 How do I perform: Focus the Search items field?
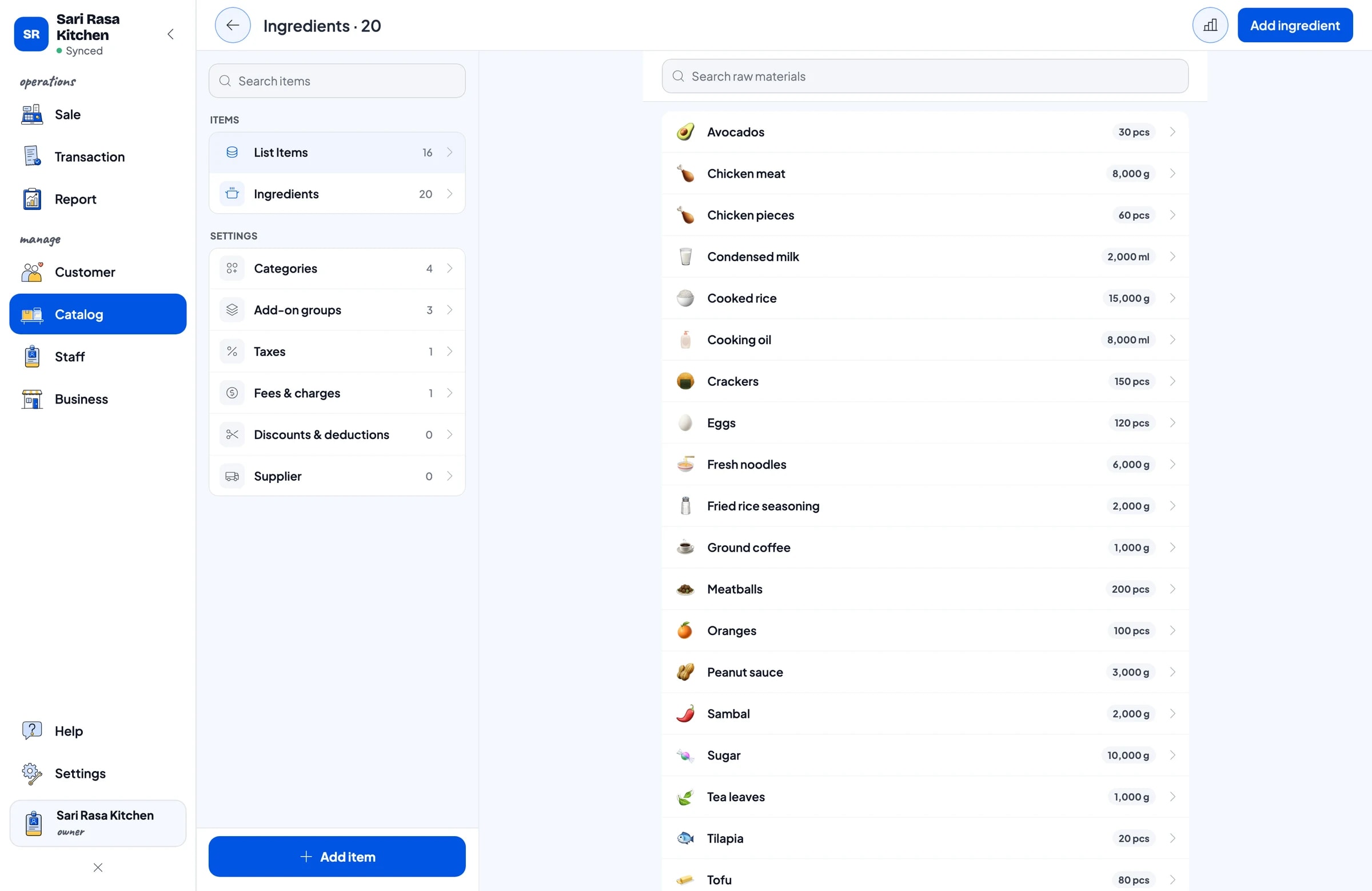click(337, 81)
